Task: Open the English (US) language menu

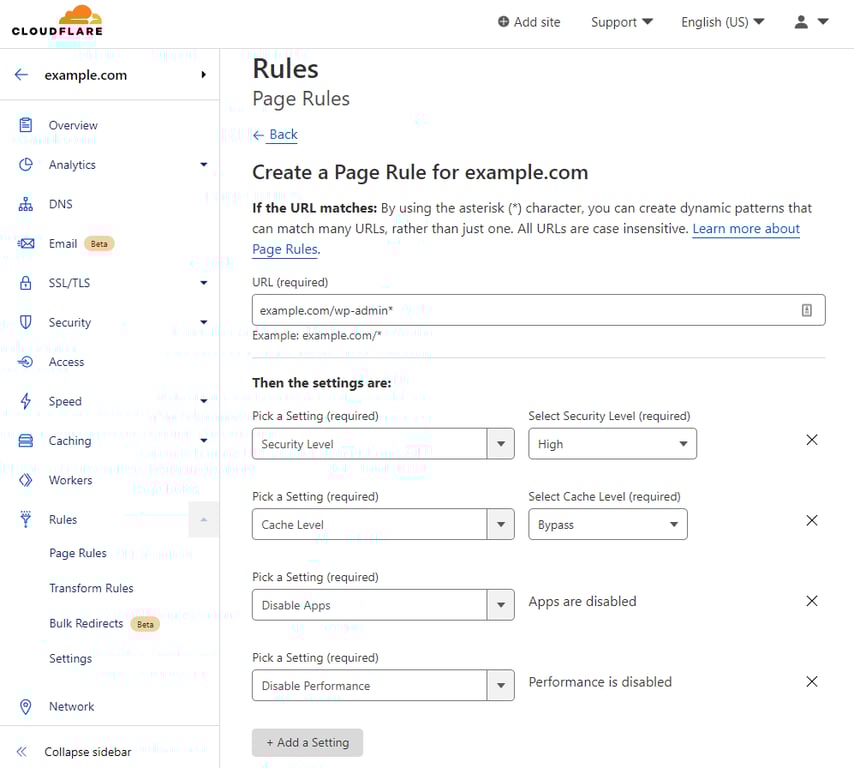Action: click(x=721, y=21)
